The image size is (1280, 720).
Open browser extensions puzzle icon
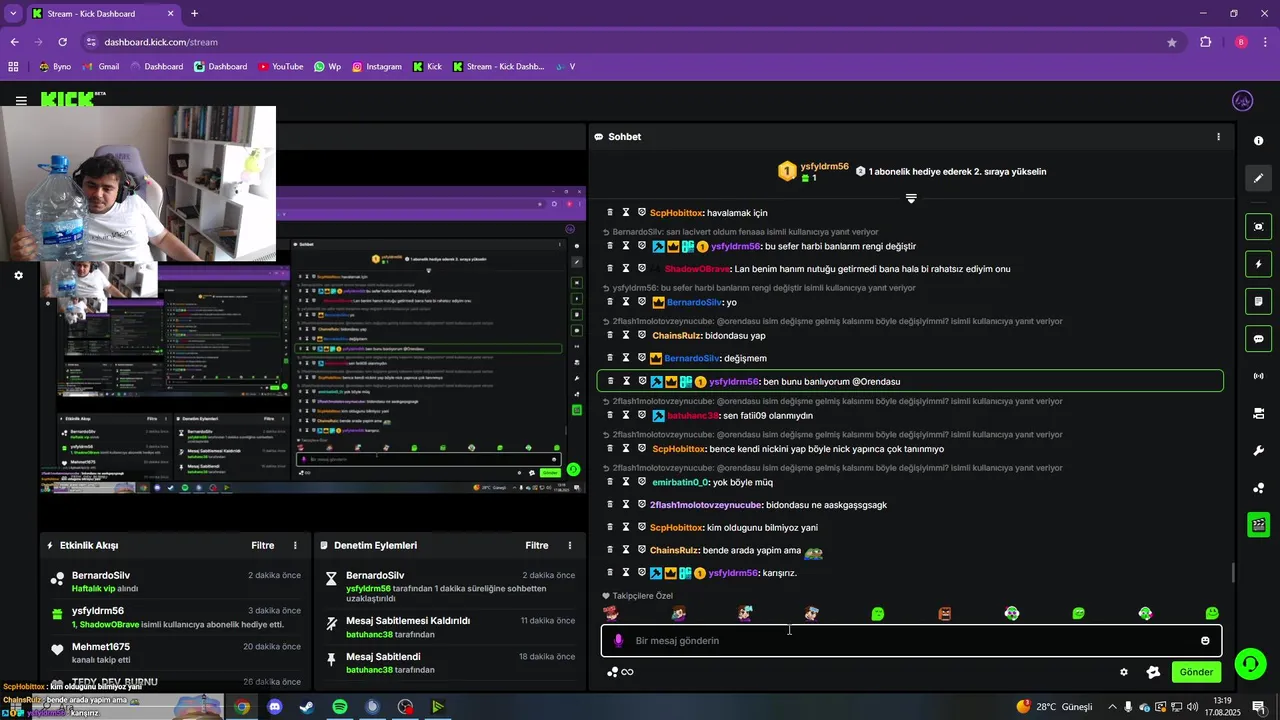1206,42
